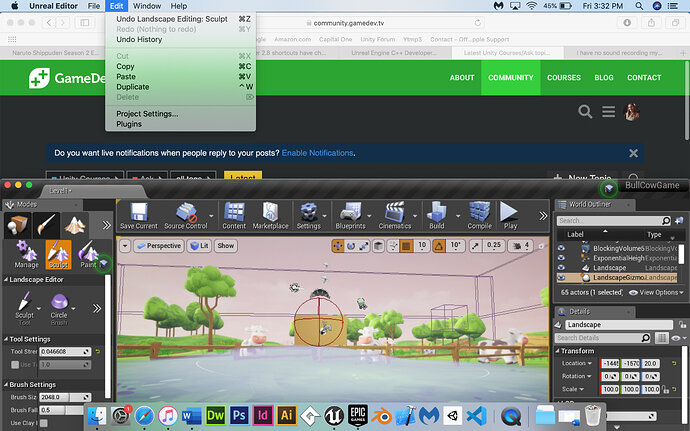Click the GameDev site search magnifier
690x431 pixels.
(x=585, y=111)
